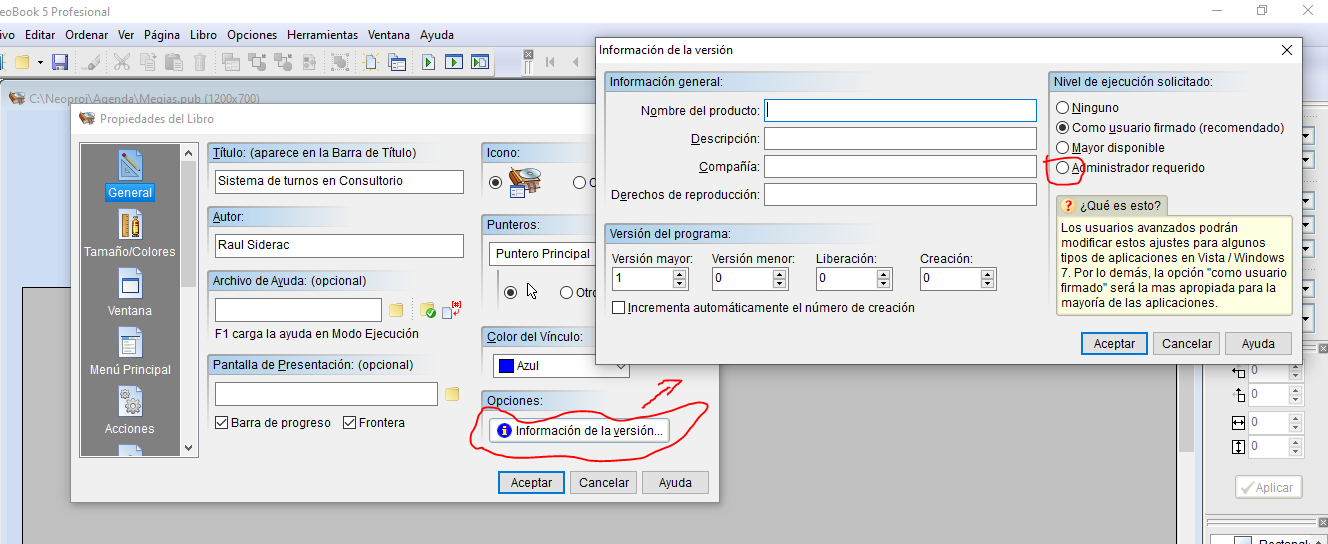1328x544 pixels.
Task: Click Información de la versión button
Action: click(580, 431)
